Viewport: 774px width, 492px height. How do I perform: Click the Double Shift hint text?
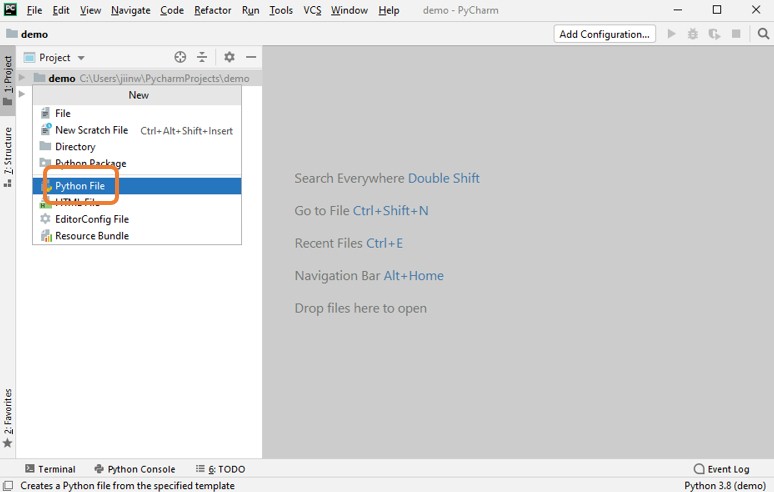(x=443, y=178)
